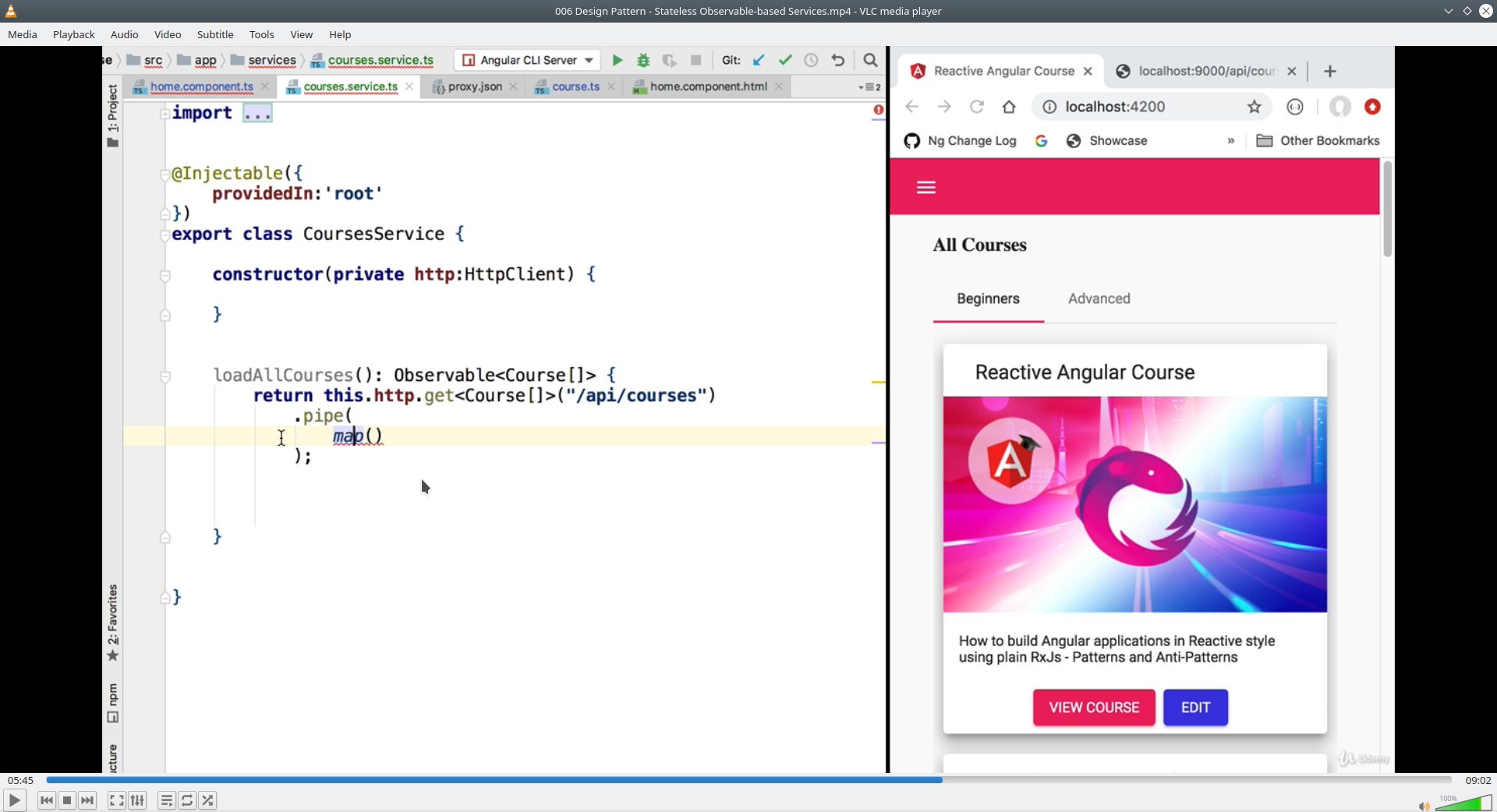This screenshot has width=1497, height=812.
Task: Go forward in the browser
Action: (944, 107)
